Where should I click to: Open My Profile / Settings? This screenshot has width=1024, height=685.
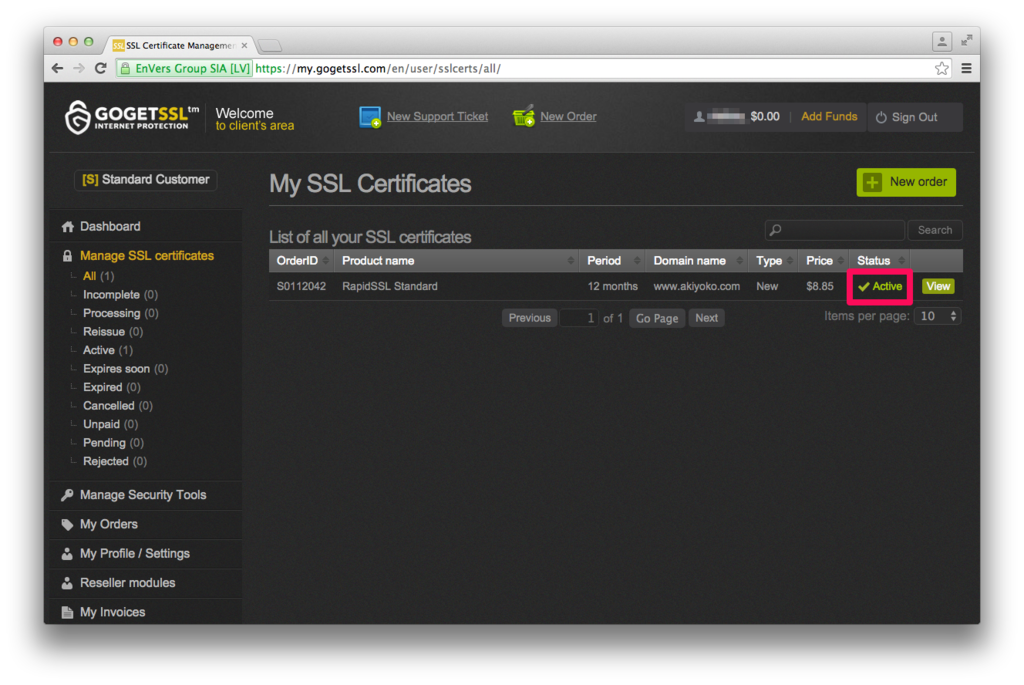135,554
